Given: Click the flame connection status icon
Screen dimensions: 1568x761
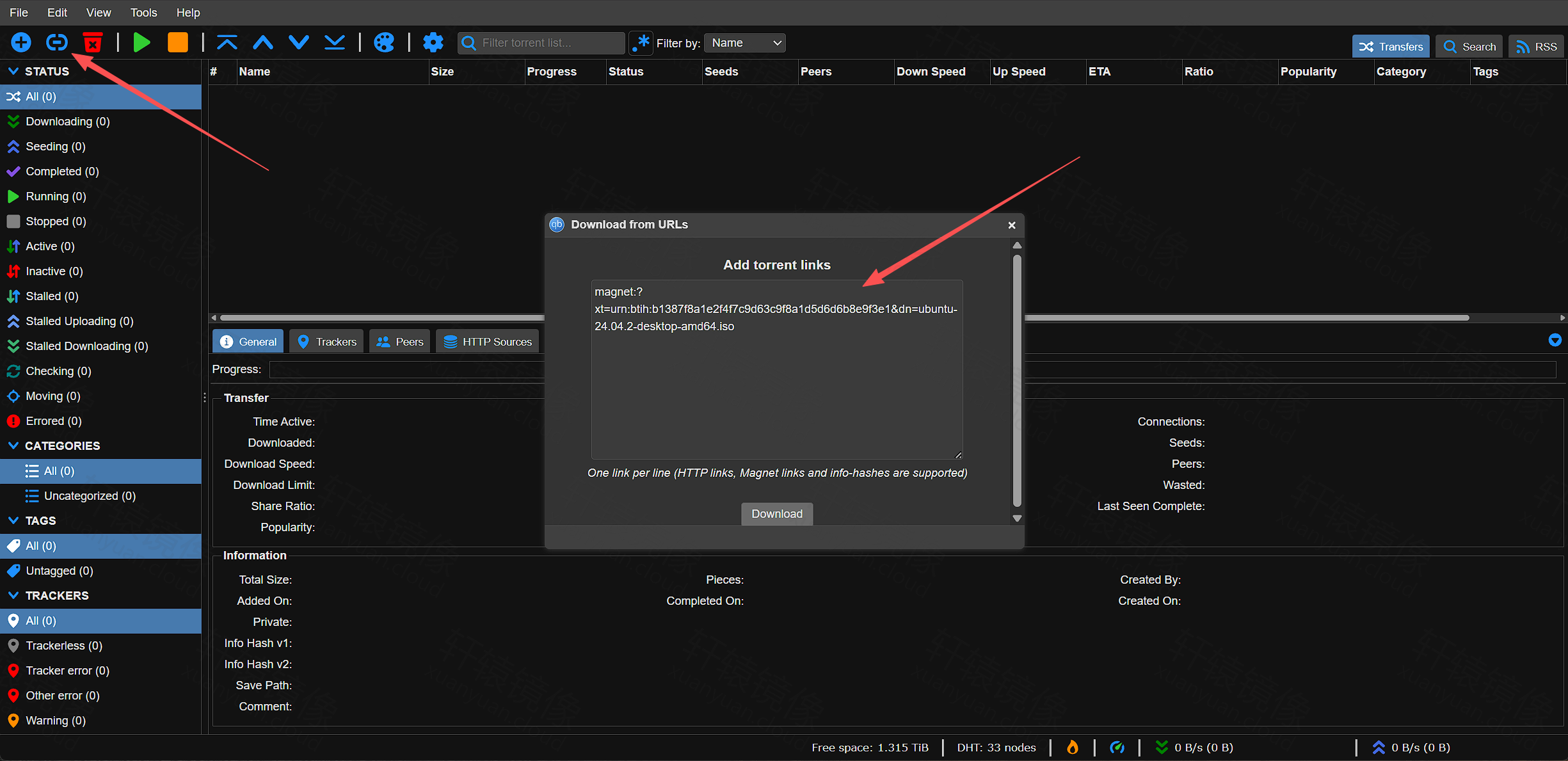Looking at the screenshot, I should click(x=1073, y=748).
